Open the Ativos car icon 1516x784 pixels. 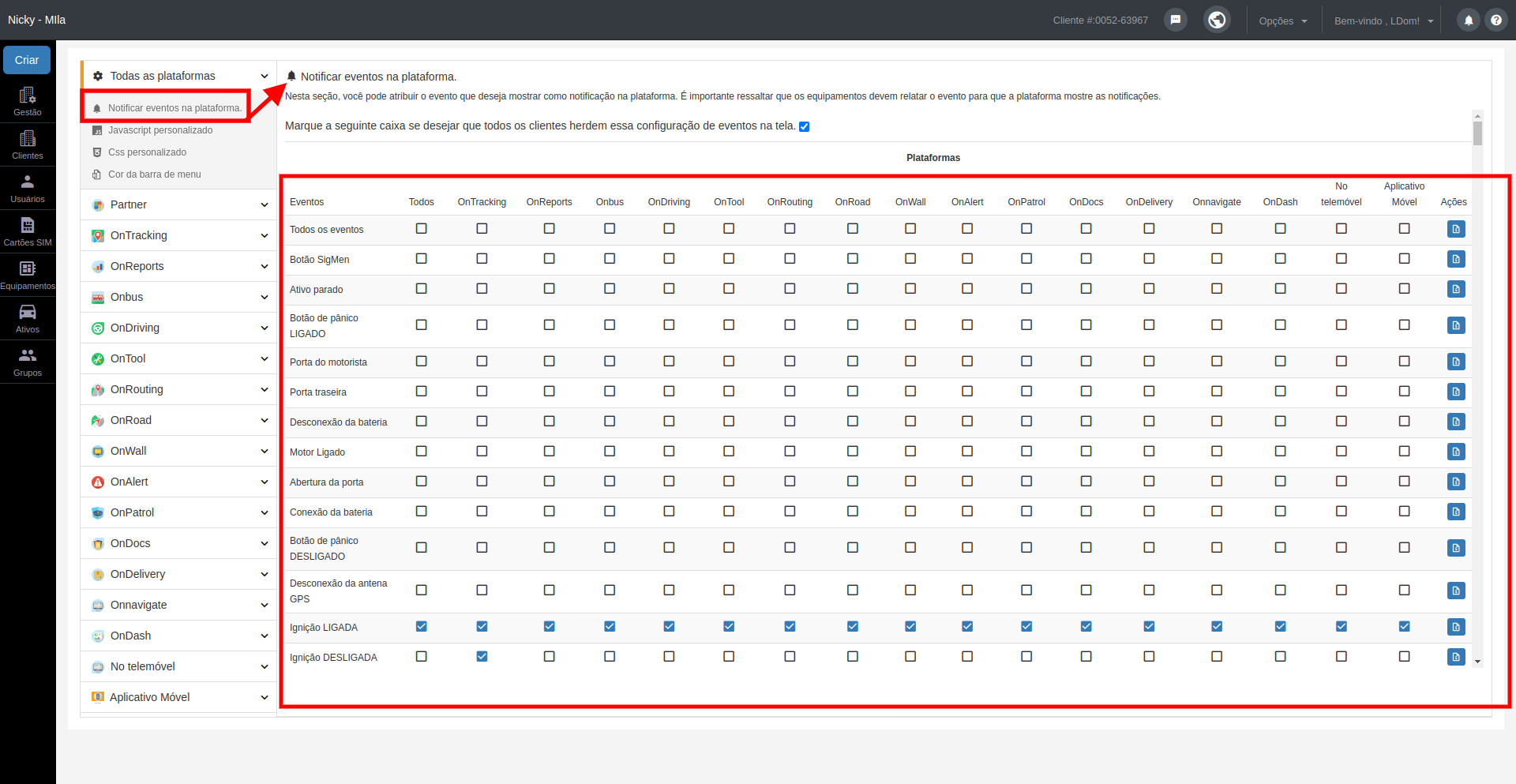[x=28, y=318]
